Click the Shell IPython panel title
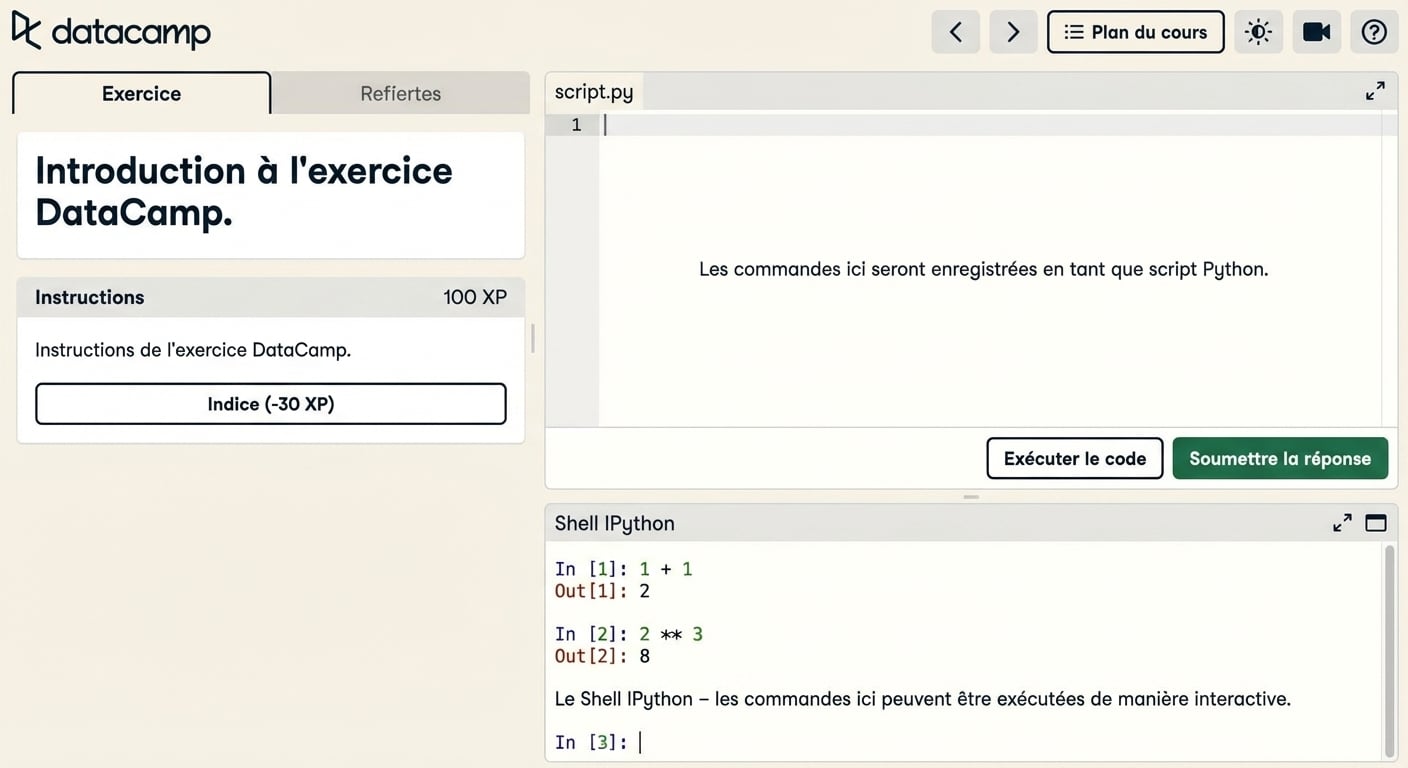Image resolution: width=1408 pixels, height=768 pixels. (615, 523)
